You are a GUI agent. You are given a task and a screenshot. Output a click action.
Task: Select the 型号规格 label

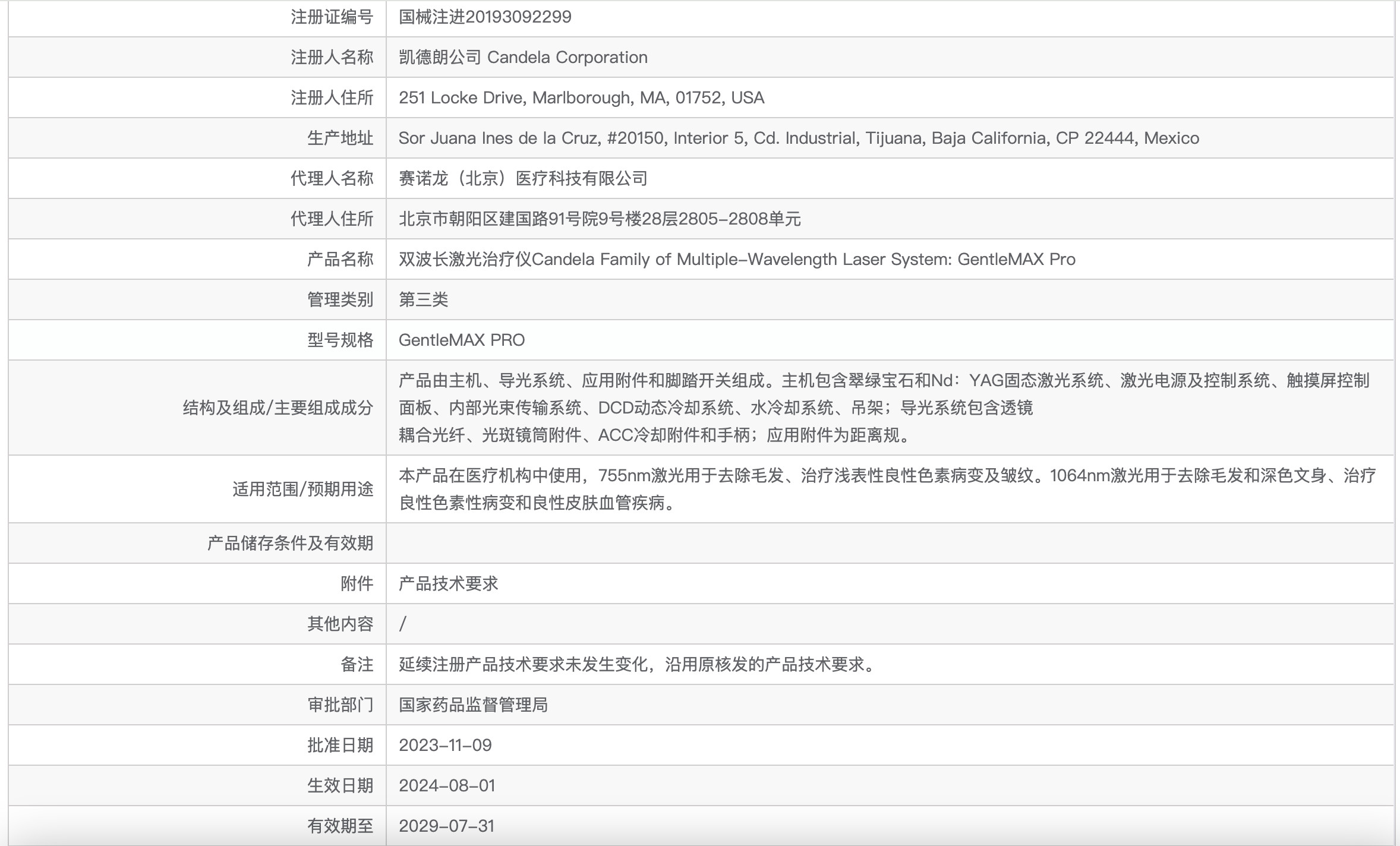coord(340,340)
